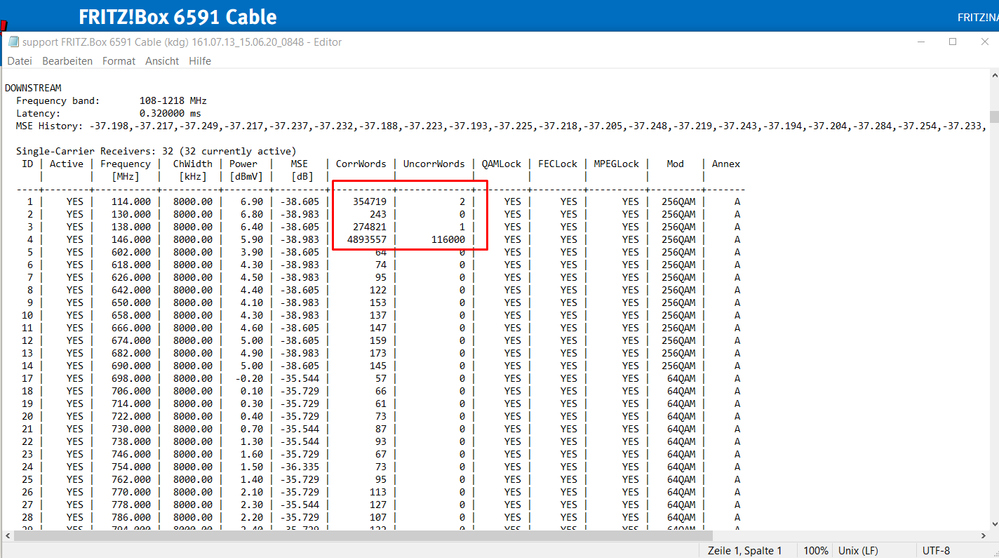Image resolution: width=999 pixels, height=558 pixels.
Task: Click the CorrWords value 274821
Action: [370, 227]
